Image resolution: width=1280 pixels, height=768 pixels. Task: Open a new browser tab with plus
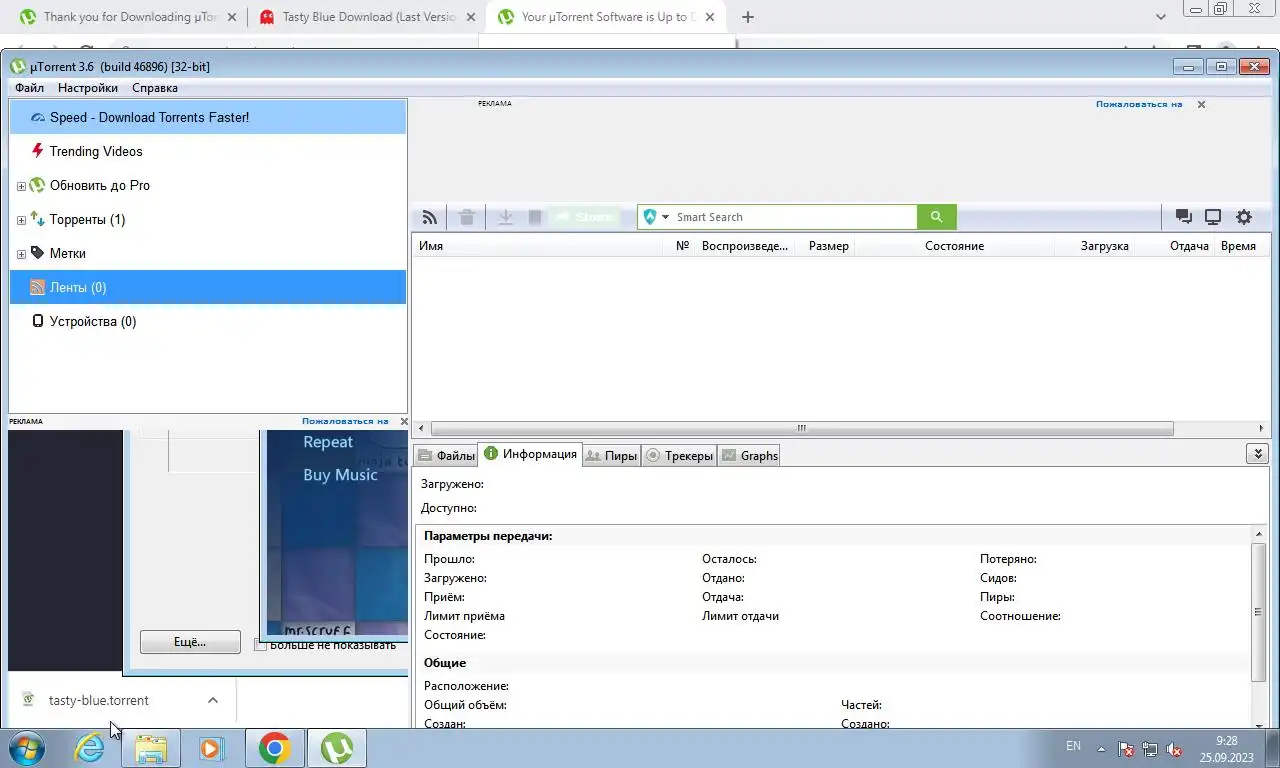pos(747,17)
